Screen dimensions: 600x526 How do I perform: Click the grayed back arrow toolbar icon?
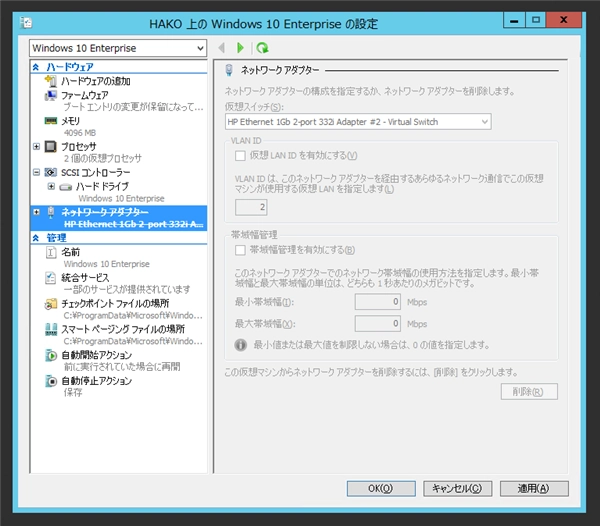tap(221, 48)
